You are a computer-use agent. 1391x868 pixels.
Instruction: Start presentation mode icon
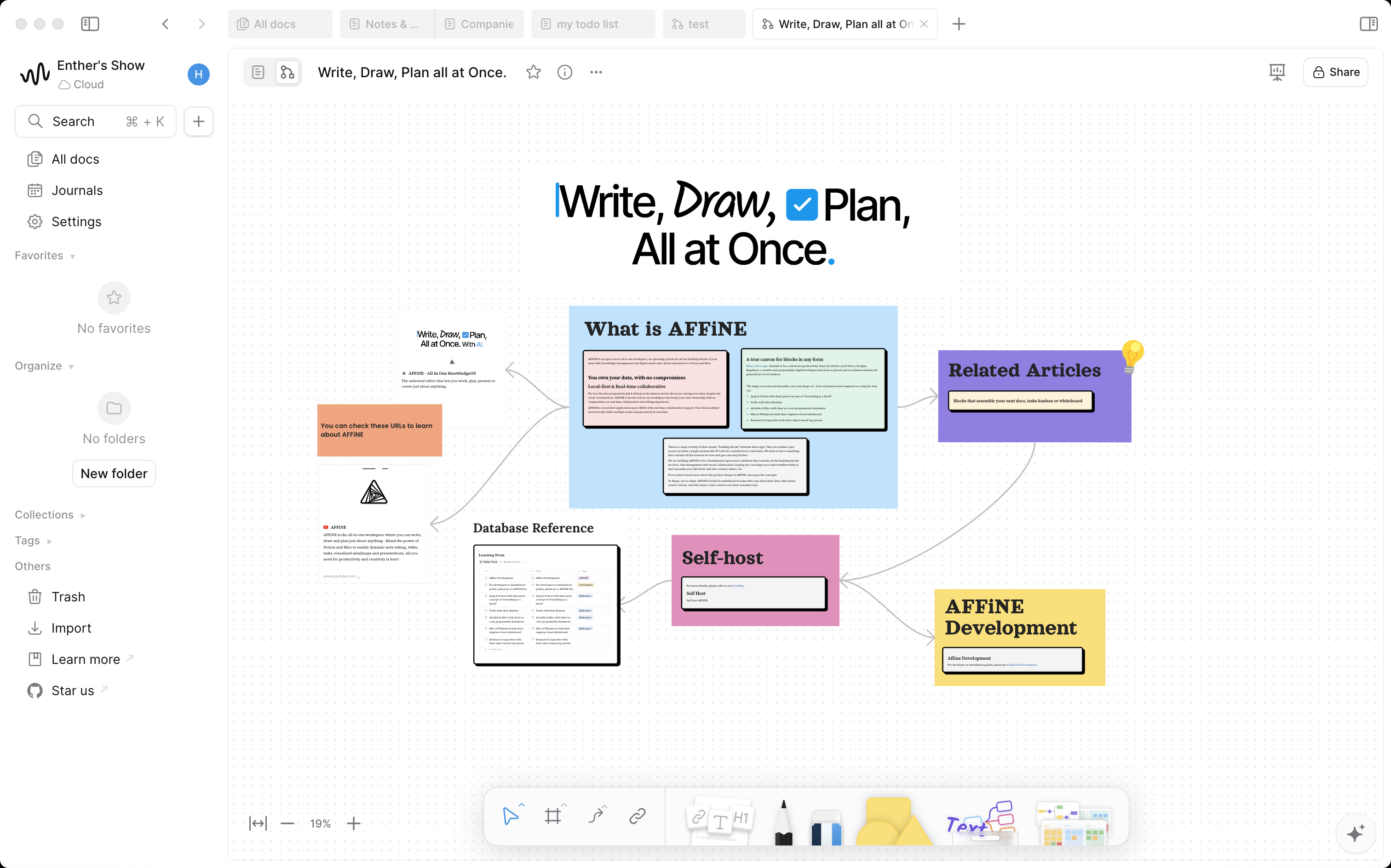[x=1277, y=72]
